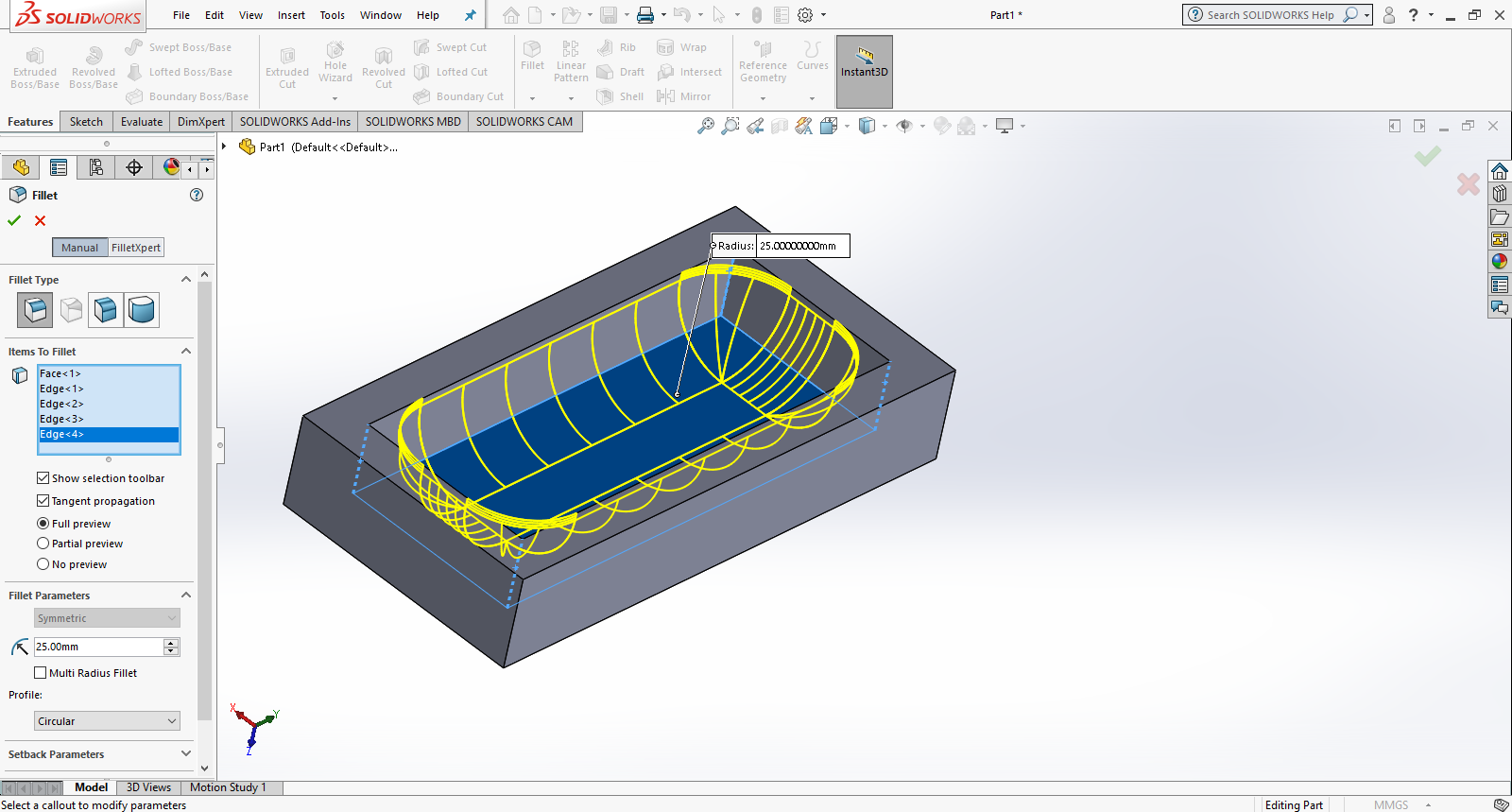Open the DimXpertManager tab icon
This screenshot has height=812, width=1512.
[134, 167]
